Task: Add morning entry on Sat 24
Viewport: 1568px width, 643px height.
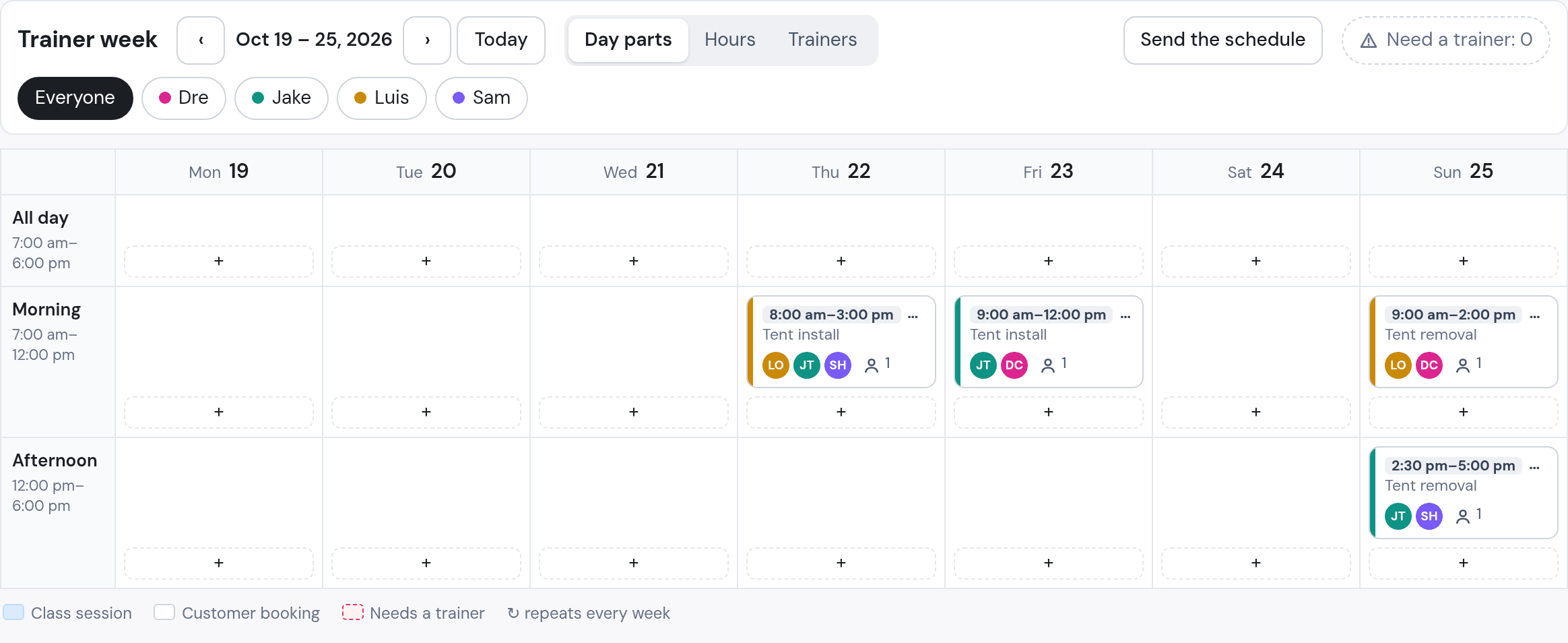Action: tap(1256, 412)
